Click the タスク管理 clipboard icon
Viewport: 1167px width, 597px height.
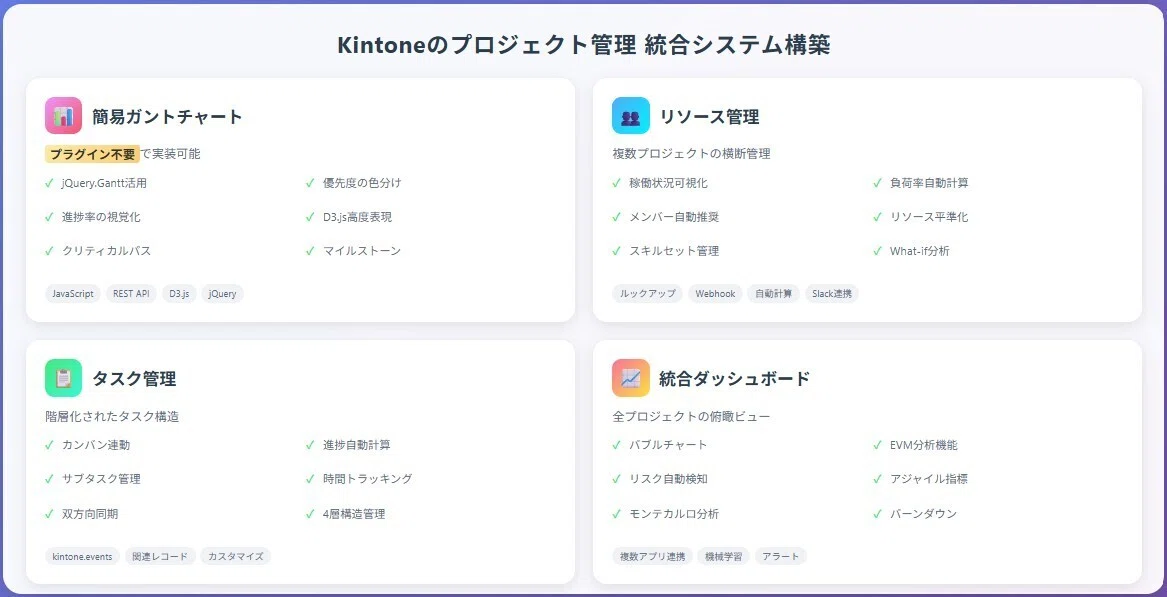63,378
